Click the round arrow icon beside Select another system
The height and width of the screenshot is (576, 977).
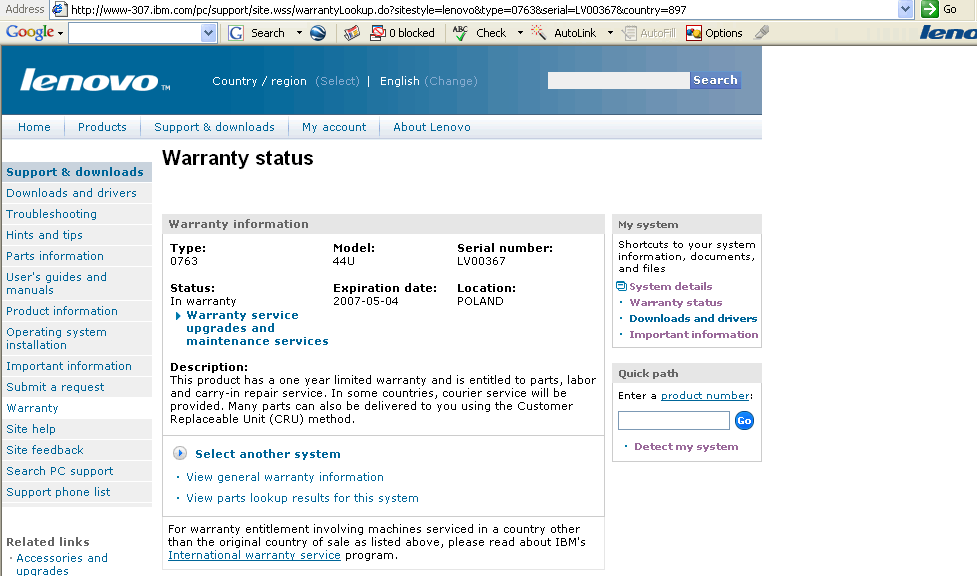tap(179, 453)
